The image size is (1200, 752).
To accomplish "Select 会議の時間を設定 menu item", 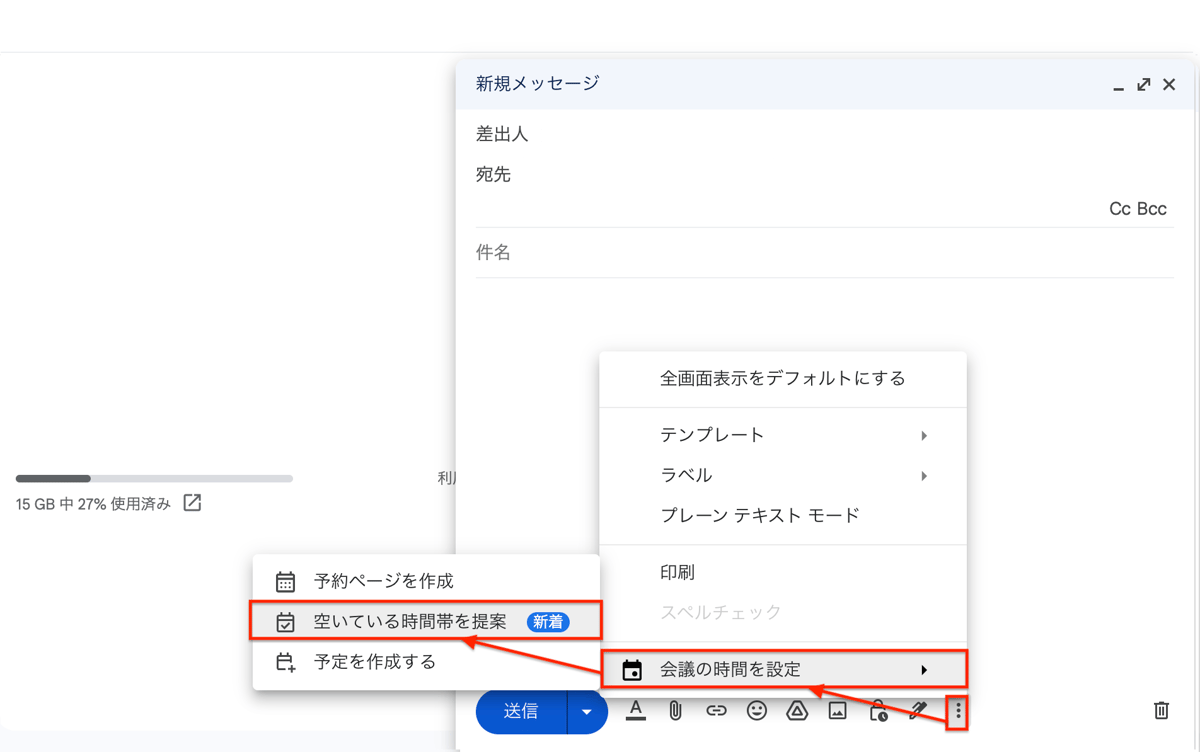I will 783,669.
